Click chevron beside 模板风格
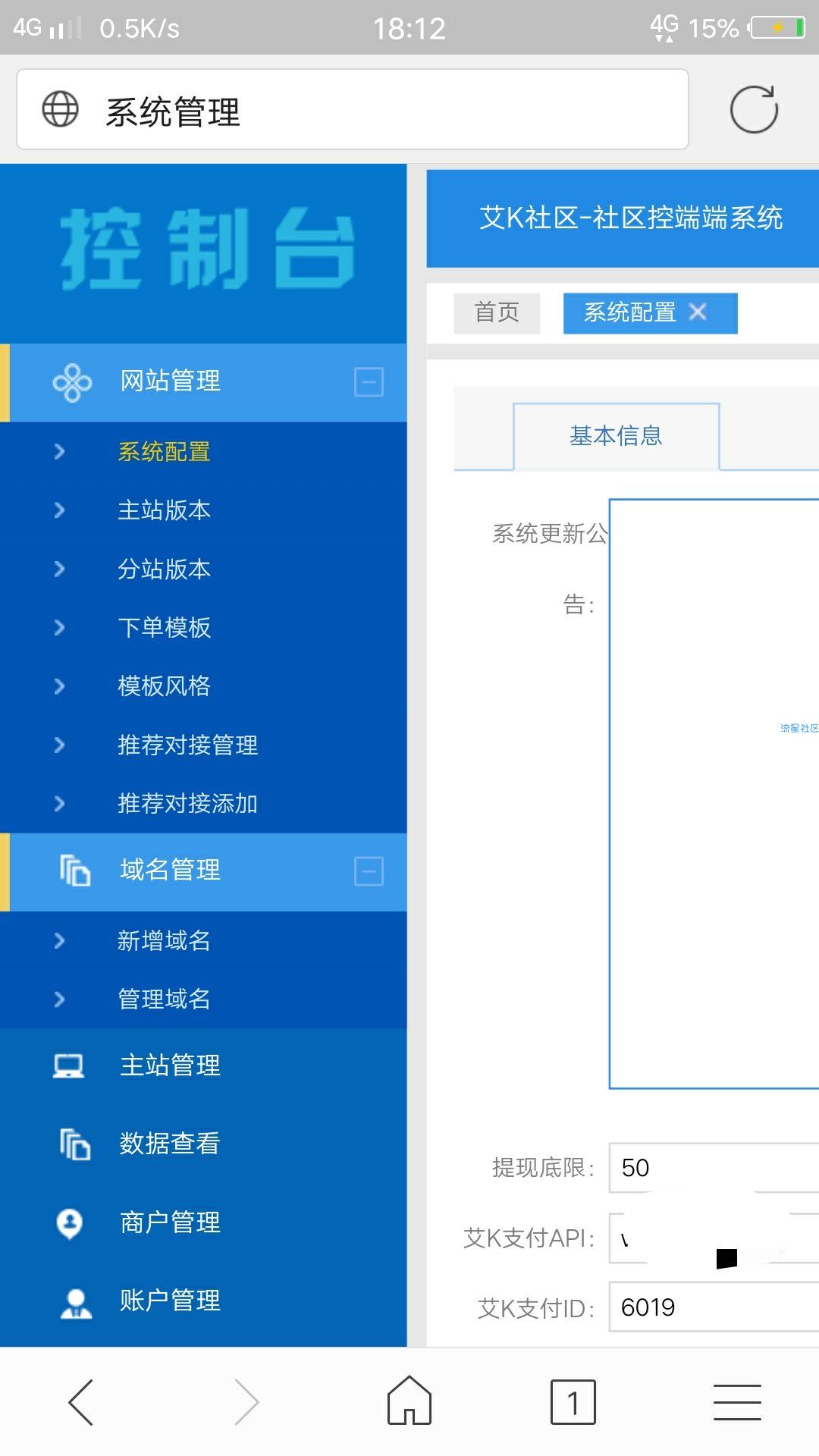 tap(60, 686)
